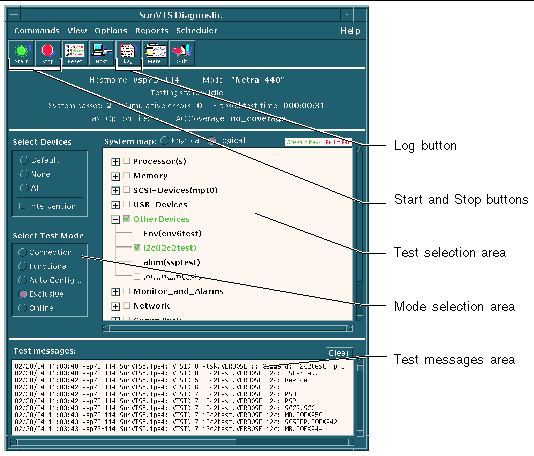534x456 pixels.
Task: Expand the USB_Devices tree node
Action: [x=115, y=205]
